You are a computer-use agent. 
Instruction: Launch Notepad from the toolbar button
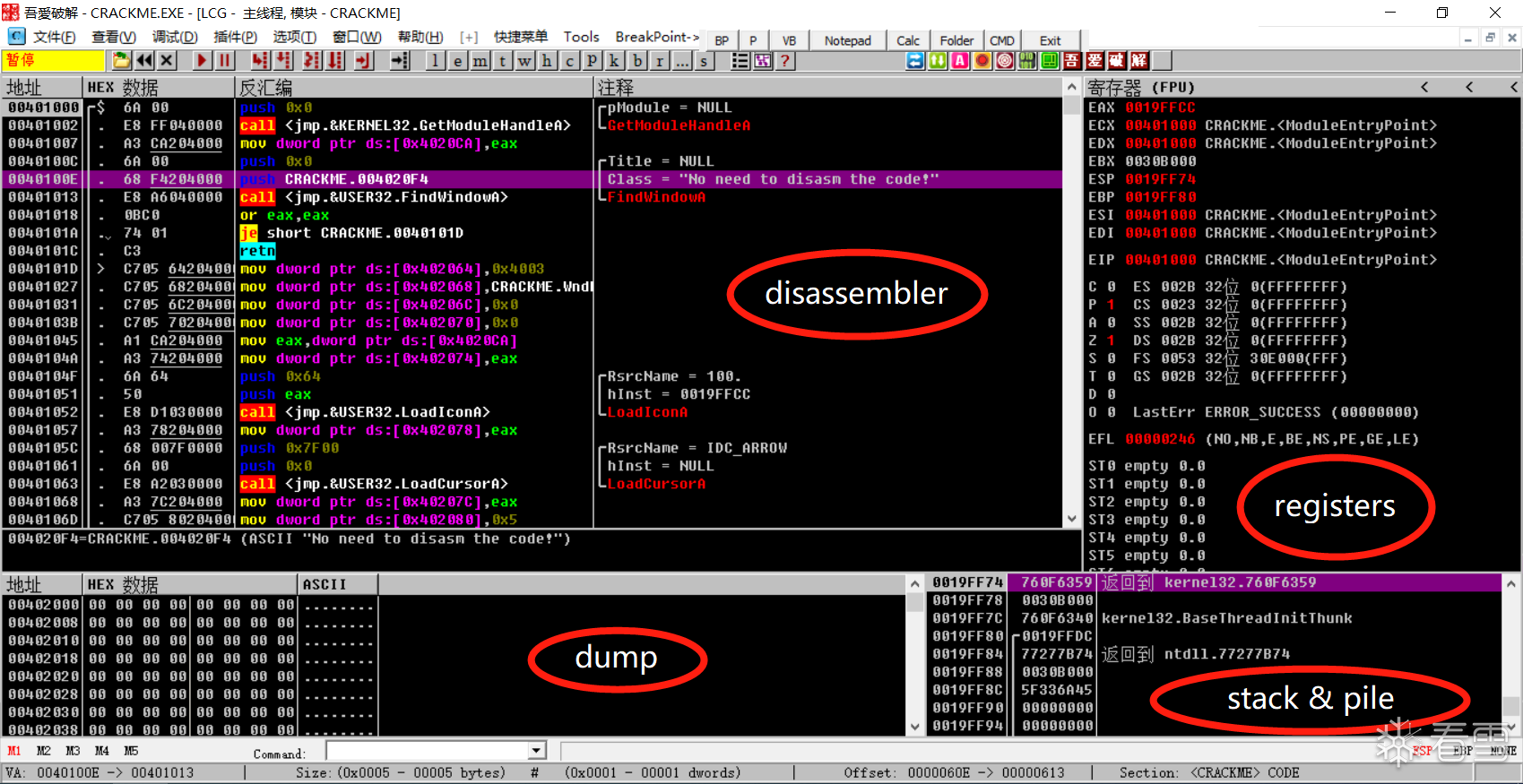point(848,40)
